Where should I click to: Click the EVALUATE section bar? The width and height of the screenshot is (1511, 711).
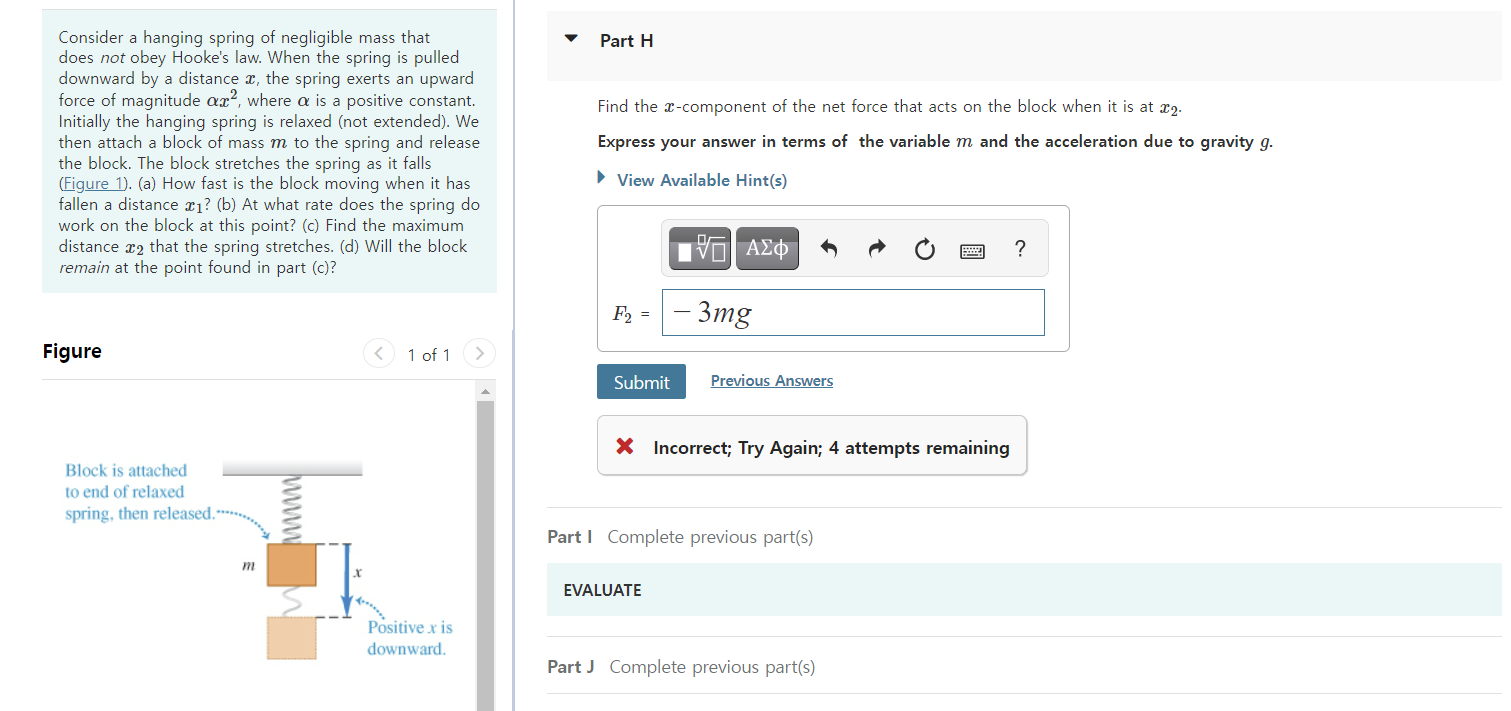pos(601,590)
